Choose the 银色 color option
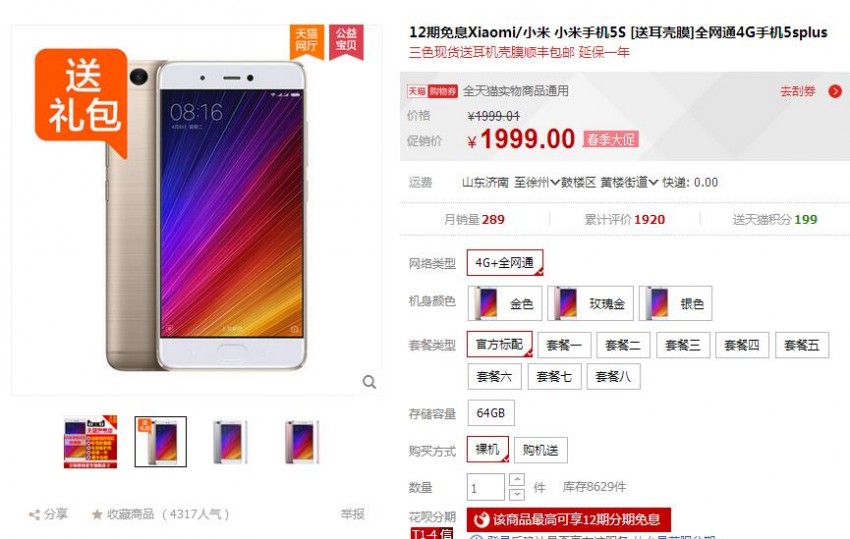850x539 pixels. pos(675,303)
